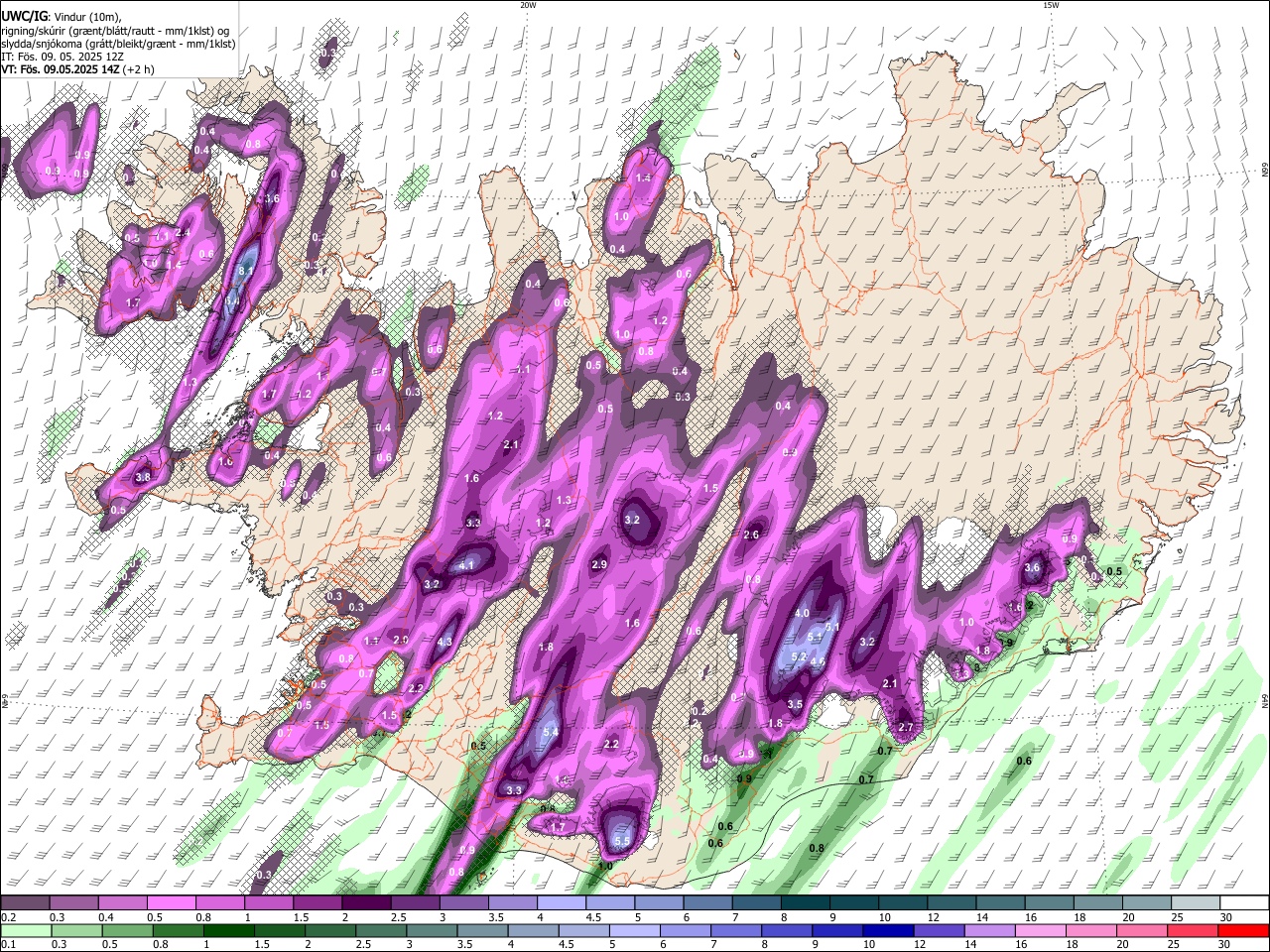Click the lower legend swatch between 10 and 12

[887, 930]
